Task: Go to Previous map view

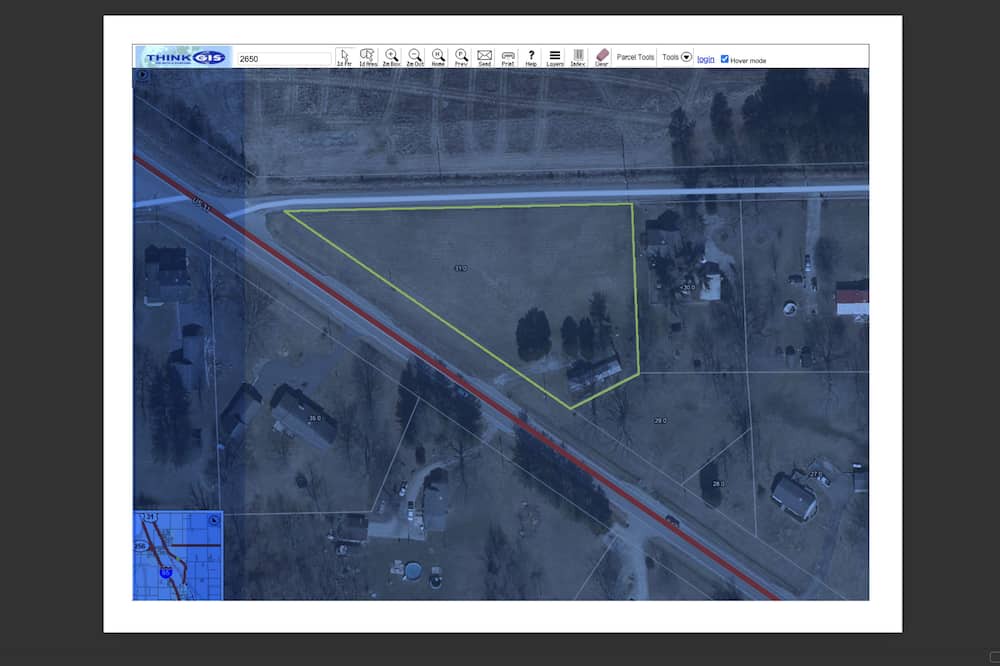Action: 461,56
